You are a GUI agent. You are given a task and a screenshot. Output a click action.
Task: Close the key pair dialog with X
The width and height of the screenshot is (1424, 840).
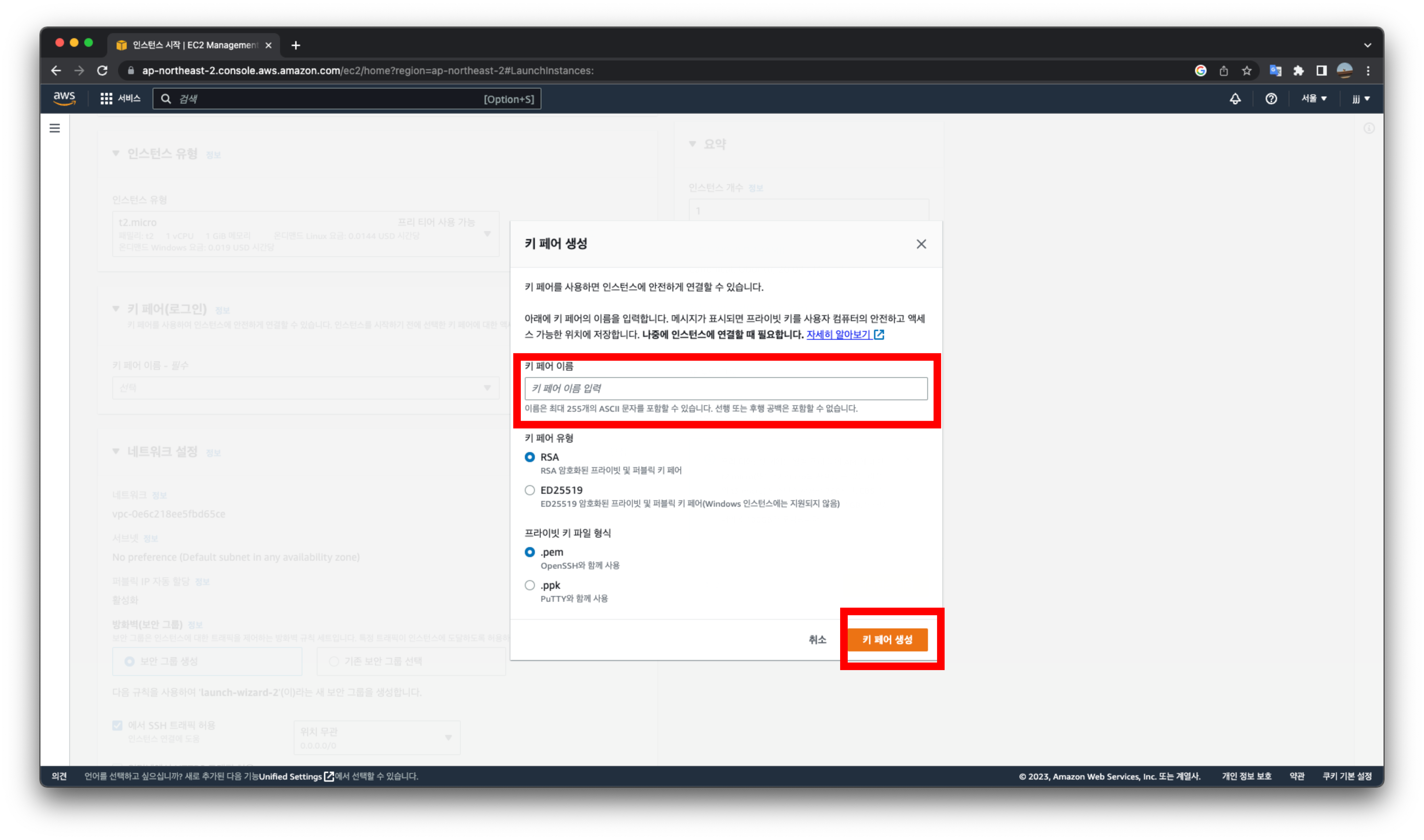(921, 244)
